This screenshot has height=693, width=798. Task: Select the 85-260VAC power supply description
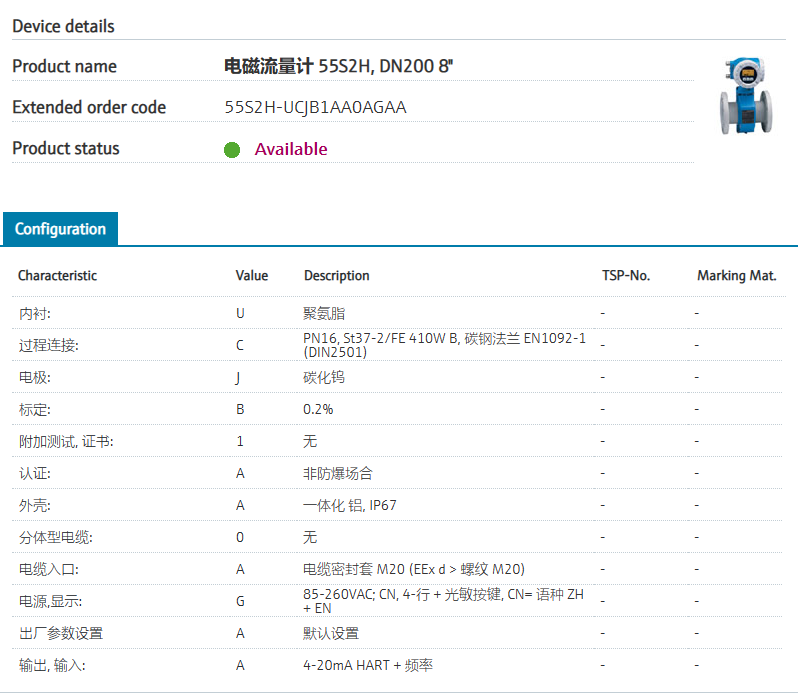coord(443,601)
